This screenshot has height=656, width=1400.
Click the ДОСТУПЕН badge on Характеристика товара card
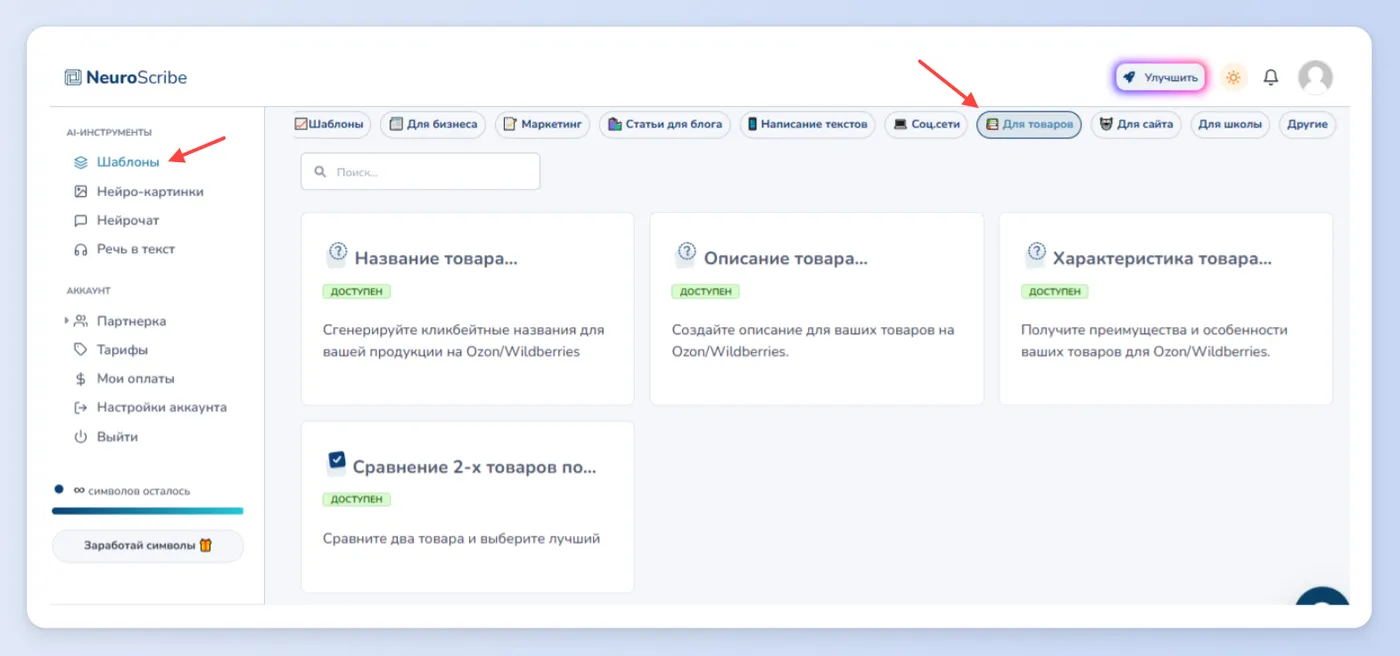pyautogui.click(x=1055, y=292)
